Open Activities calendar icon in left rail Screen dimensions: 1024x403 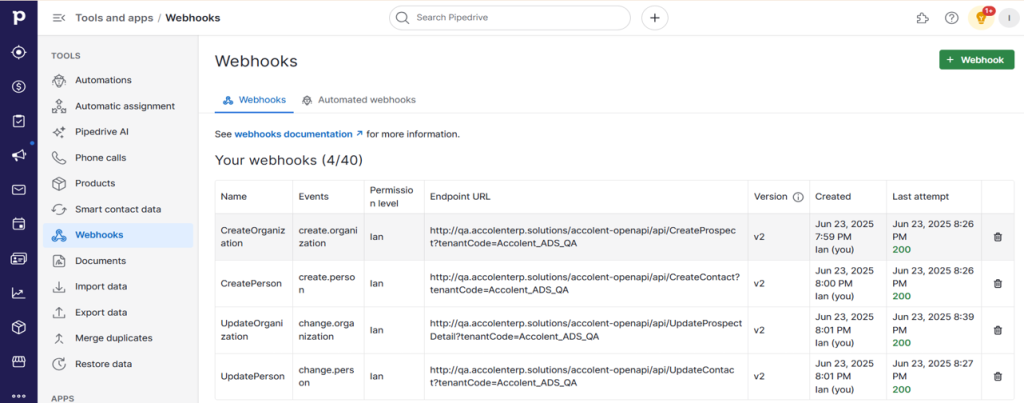click(x=18, y=224)
